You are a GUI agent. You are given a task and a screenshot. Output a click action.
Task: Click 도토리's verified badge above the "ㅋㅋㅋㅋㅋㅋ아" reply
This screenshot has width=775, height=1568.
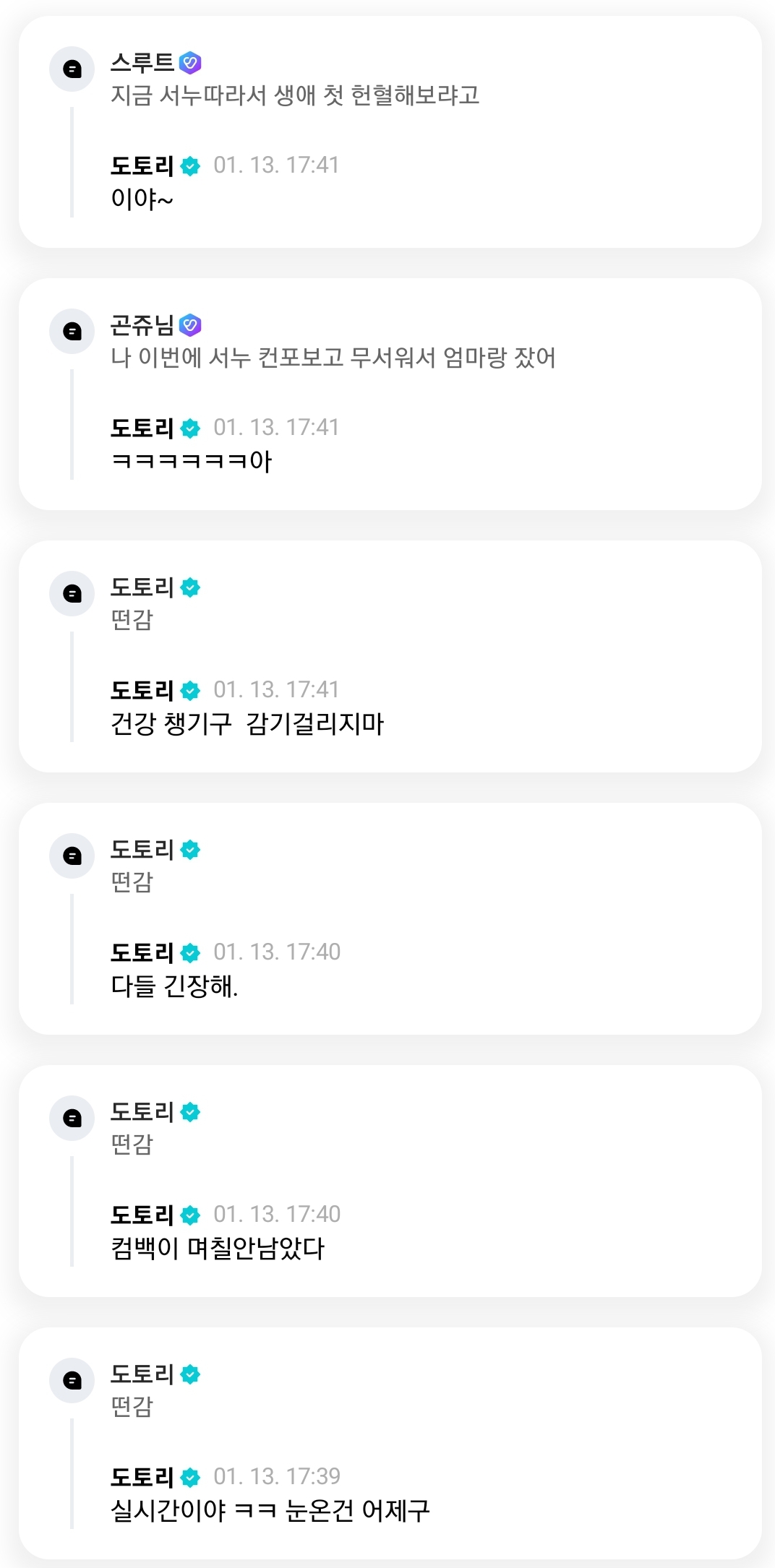tap(190, 428)
